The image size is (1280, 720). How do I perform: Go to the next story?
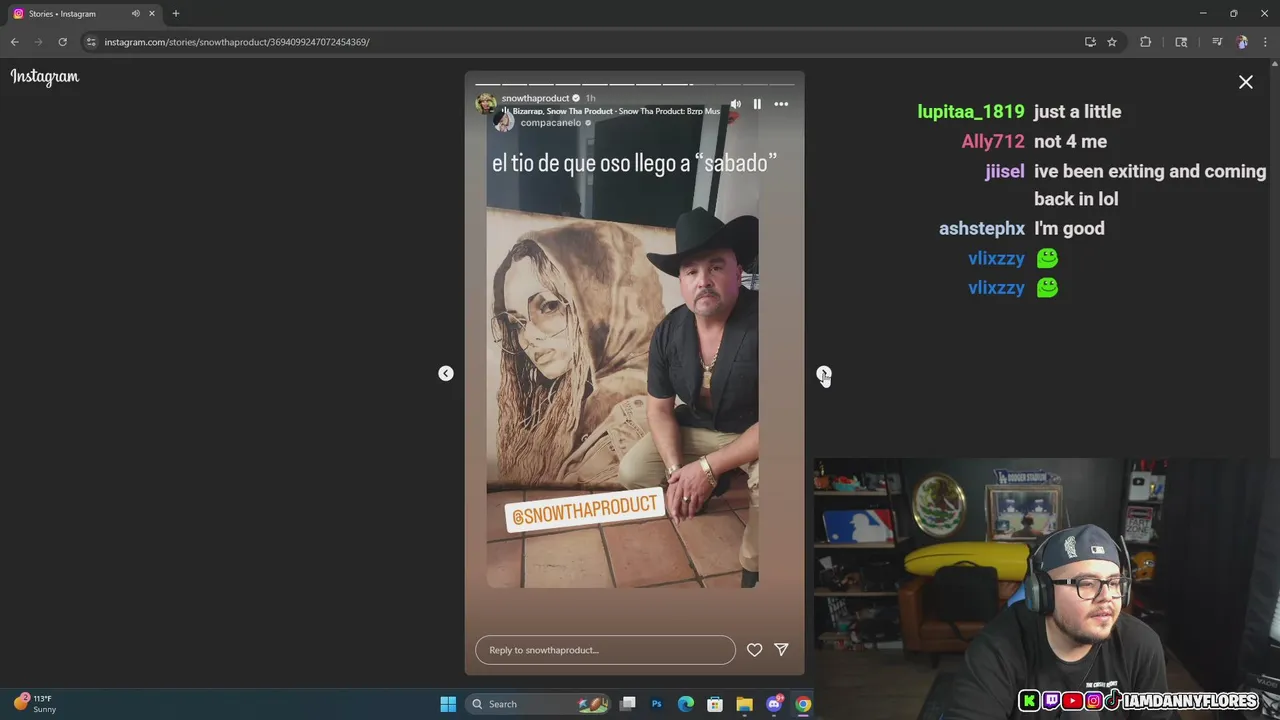point(823,373)
